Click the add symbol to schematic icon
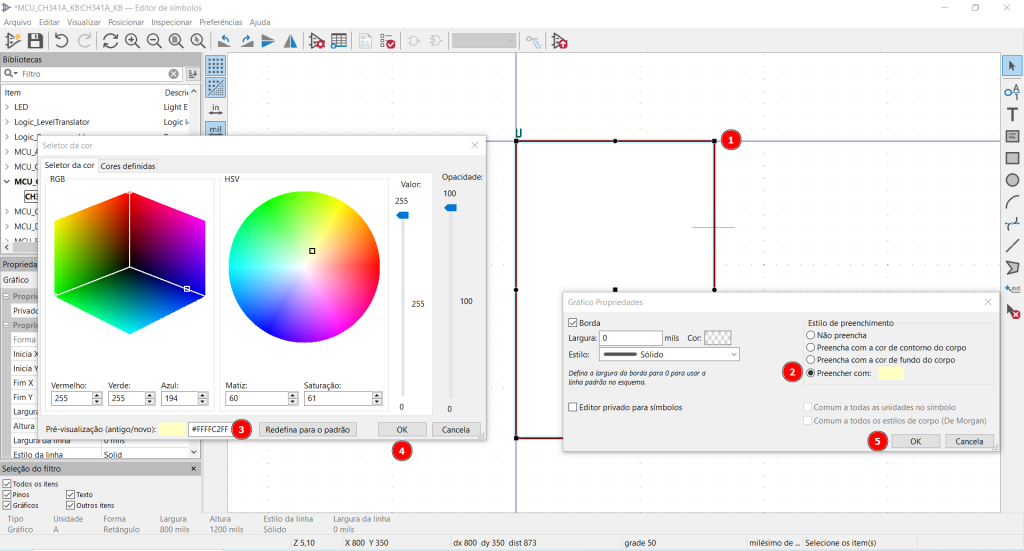1024x551 pixels. 559,41
